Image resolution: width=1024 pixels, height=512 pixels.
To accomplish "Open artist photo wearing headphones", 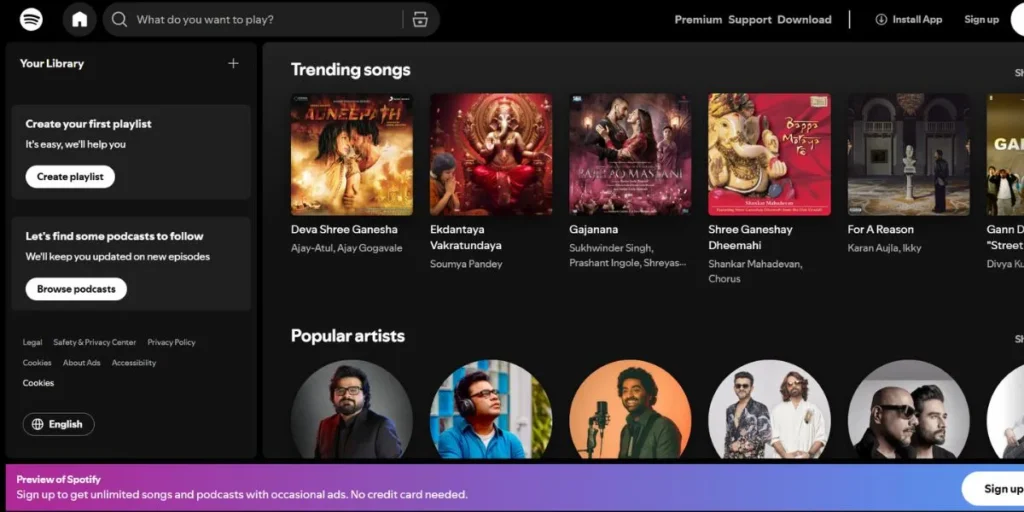I will coord(491,409).
